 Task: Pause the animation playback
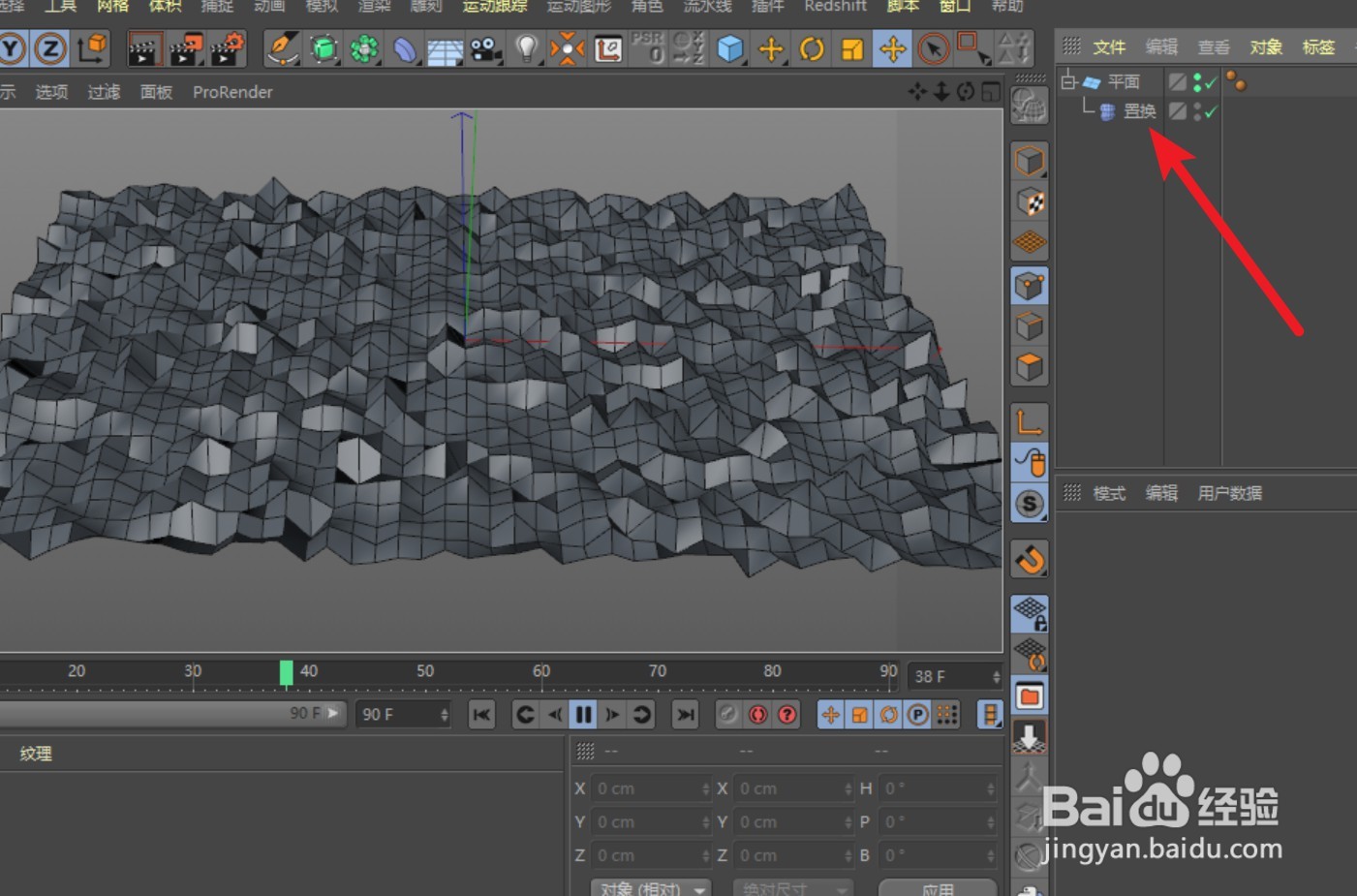point(583,715)
